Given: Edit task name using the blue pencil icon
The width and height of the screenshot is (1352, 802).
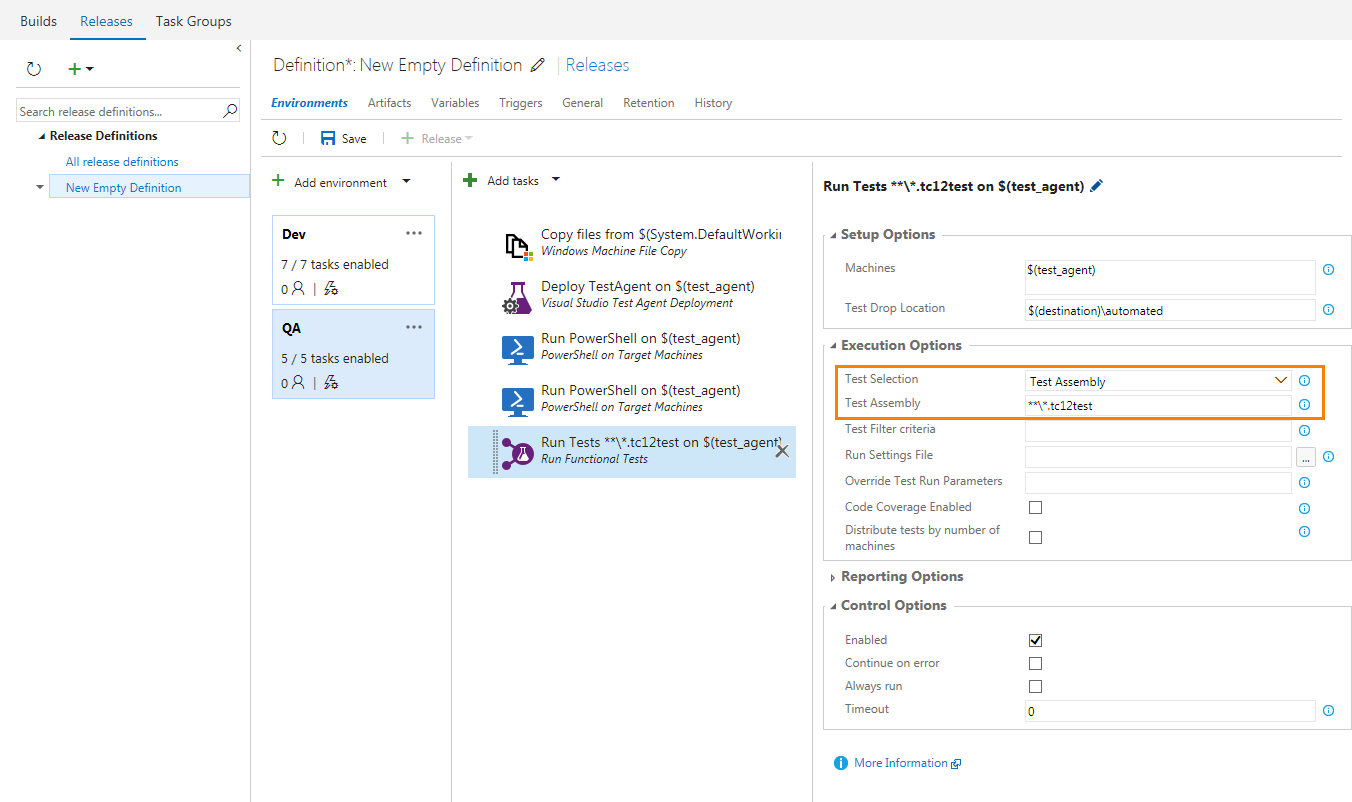Looking at the screenshot, I should coord(1097,186).
